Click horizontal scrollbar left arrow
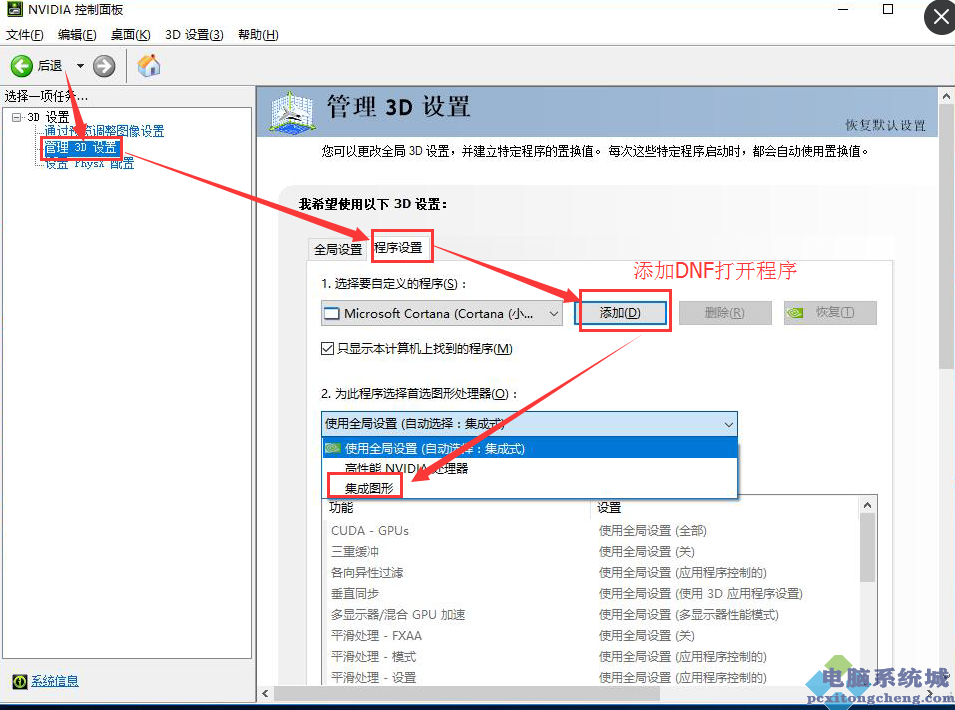Viewport: 955px width, 710px height. click(x=265, y=694)
